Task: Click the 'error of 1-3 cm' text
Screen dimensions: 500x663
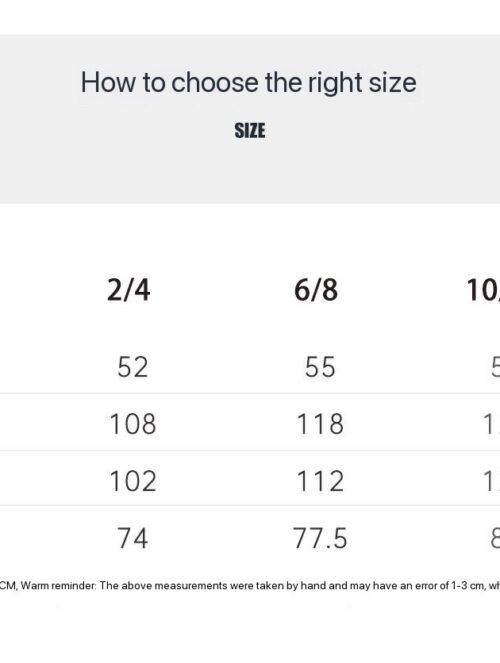Action: click(450, 586)
